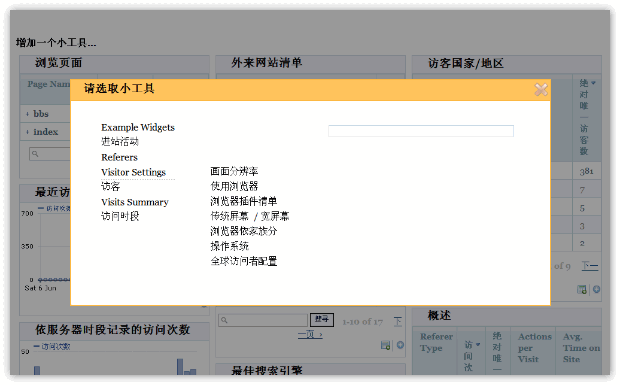Image resolution: width=620 pixels, height=385 pixels.
Task: Expand the bbs page row
Action: pyautogui.click(x=27, y=114)
